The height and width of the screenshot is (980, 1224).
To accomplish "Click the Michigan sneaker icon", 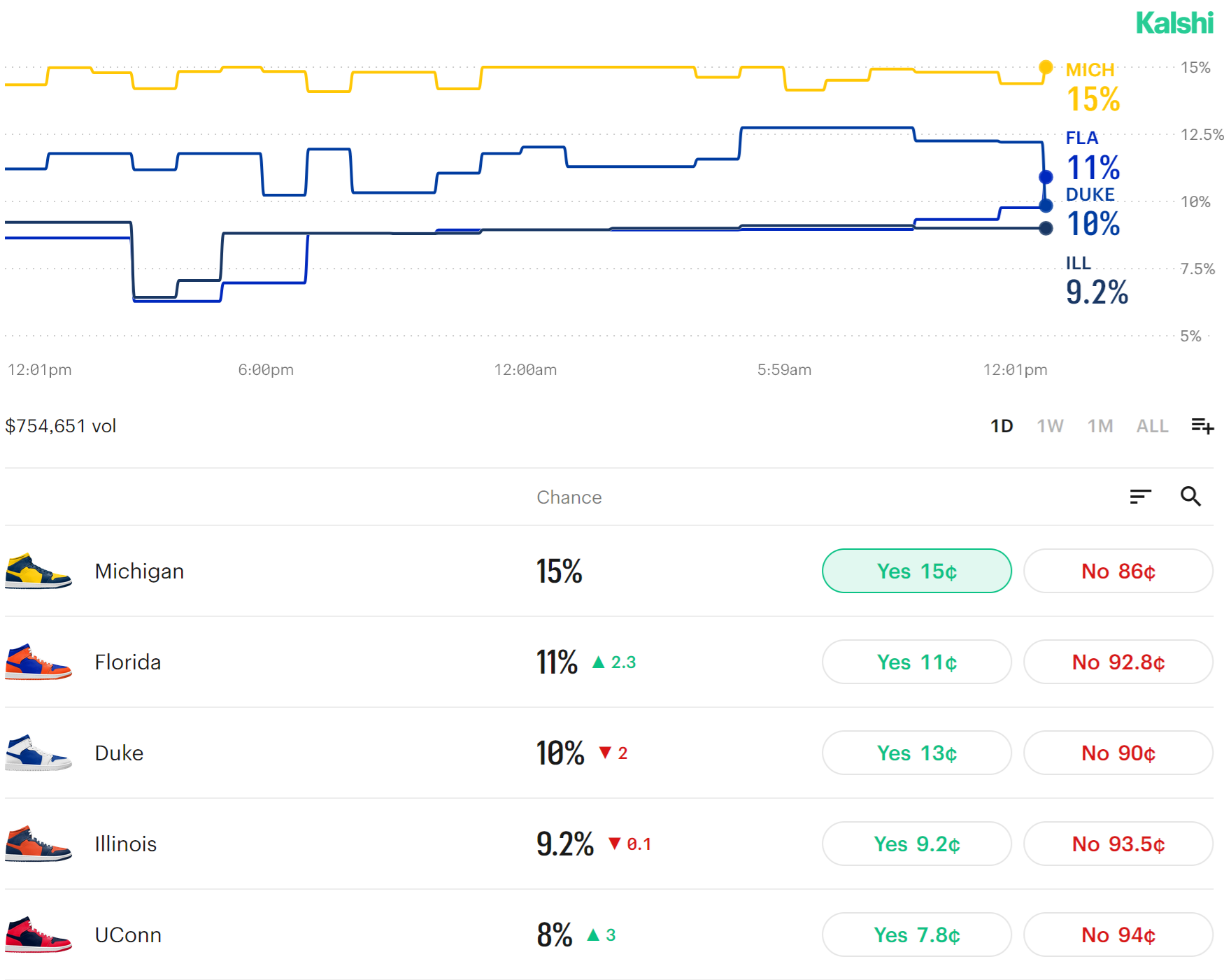I will [38, 571].
